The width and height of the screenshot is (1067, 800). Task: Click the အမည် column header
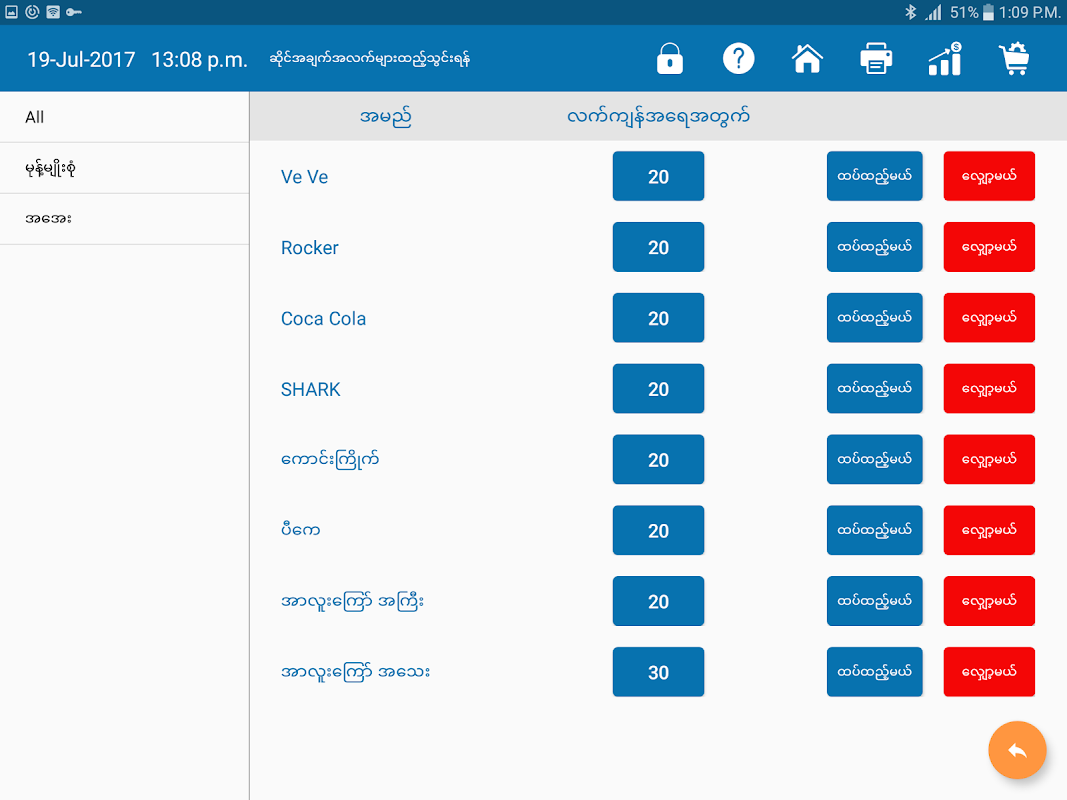[385, 117]
